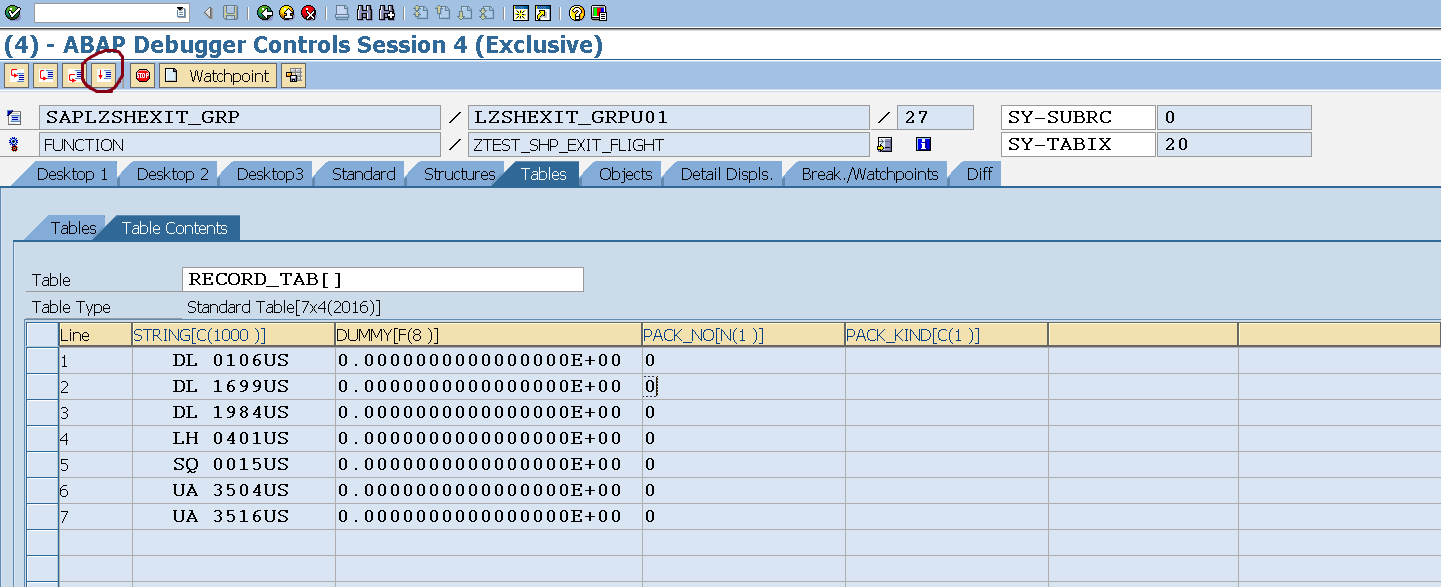The image size is (1441, 587).
Task: Click the layout icon right of Watchpoint
Action: pos(293,75)
